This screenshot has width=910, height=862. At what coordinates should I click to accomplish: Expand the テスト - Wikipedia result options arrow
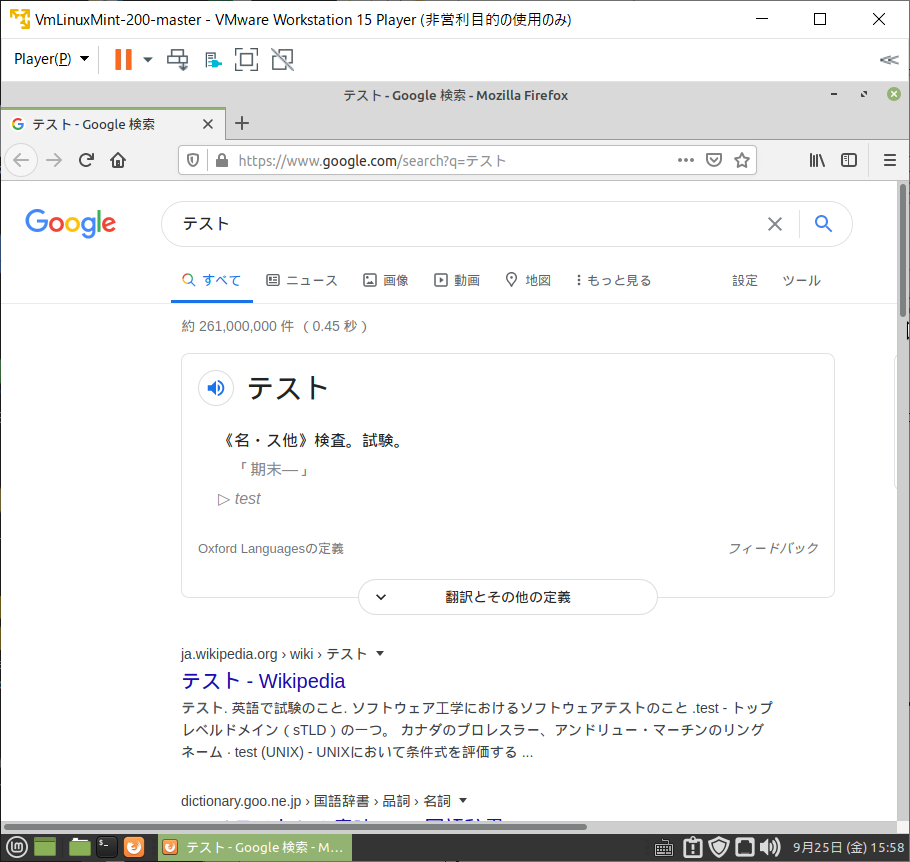(x=383, y=653)
